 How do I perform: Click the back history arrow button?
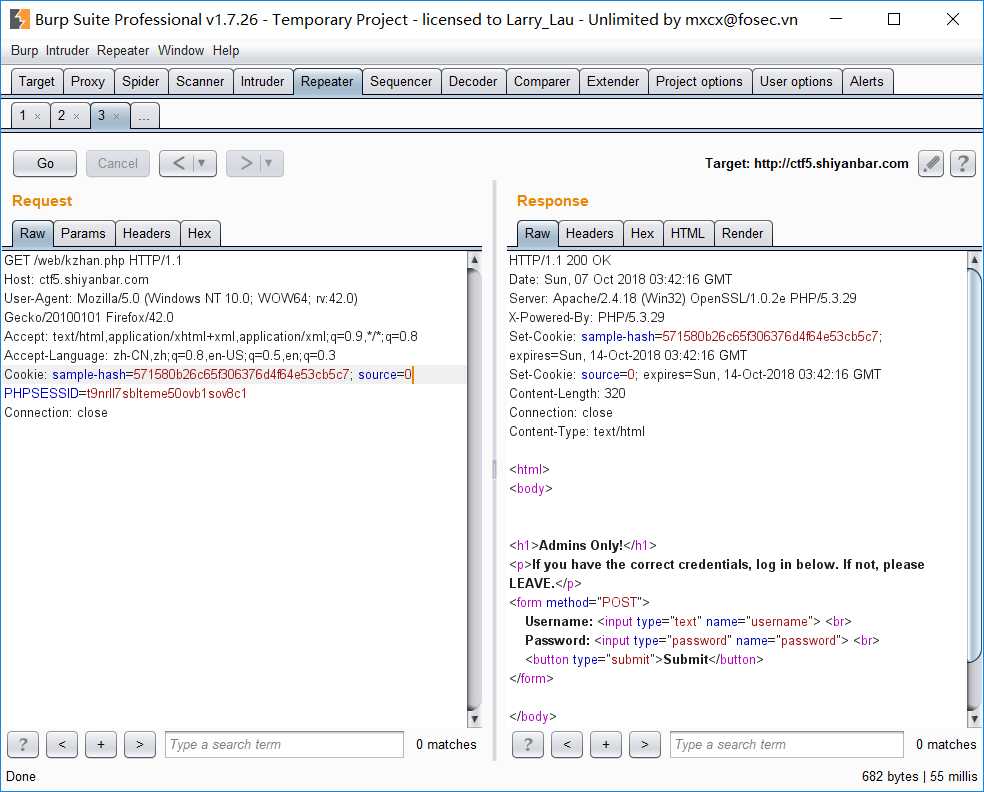coord(178,164)
